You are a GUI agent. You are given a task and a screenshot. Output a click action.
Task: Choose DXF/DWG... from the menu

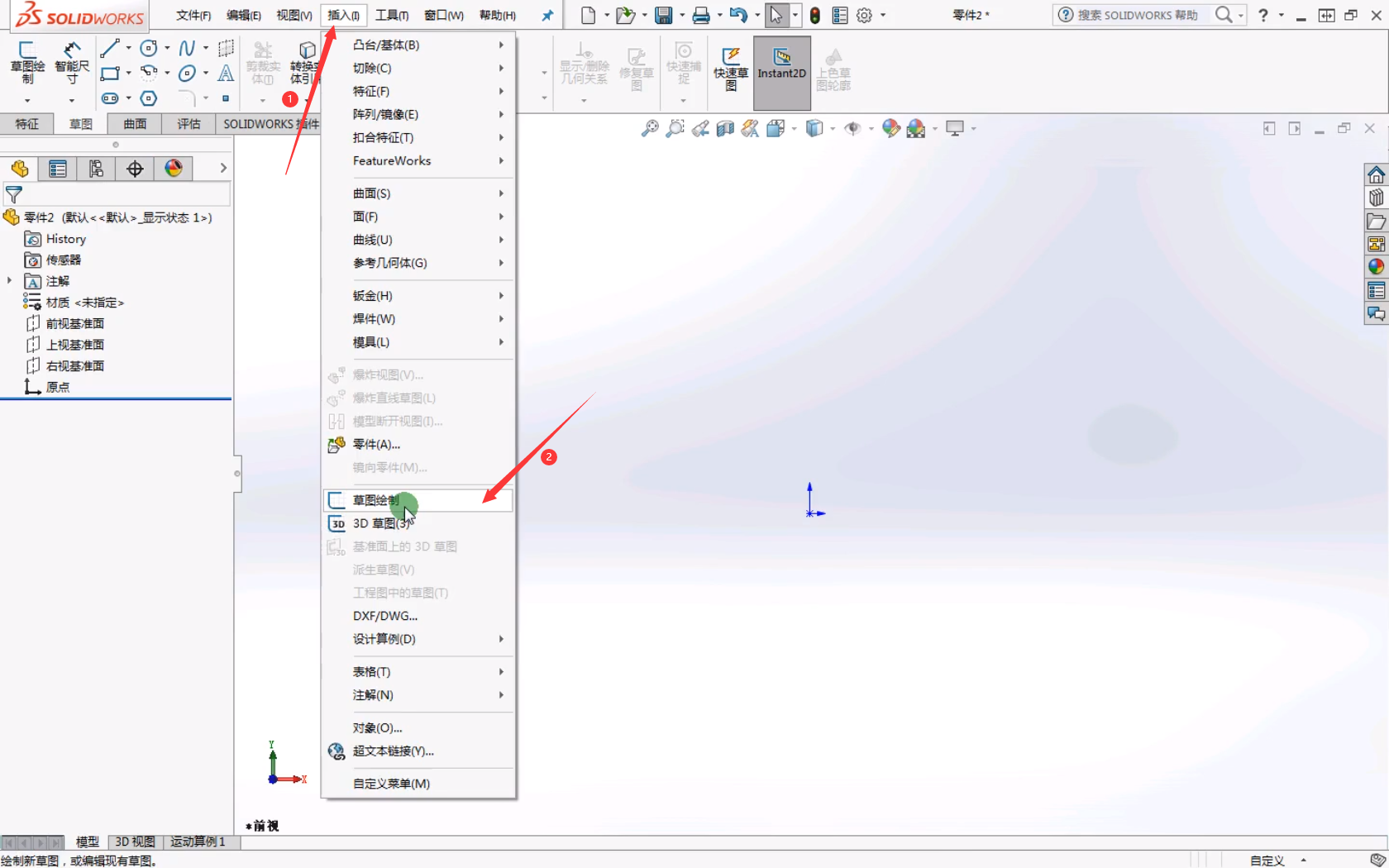pos(418,616)
